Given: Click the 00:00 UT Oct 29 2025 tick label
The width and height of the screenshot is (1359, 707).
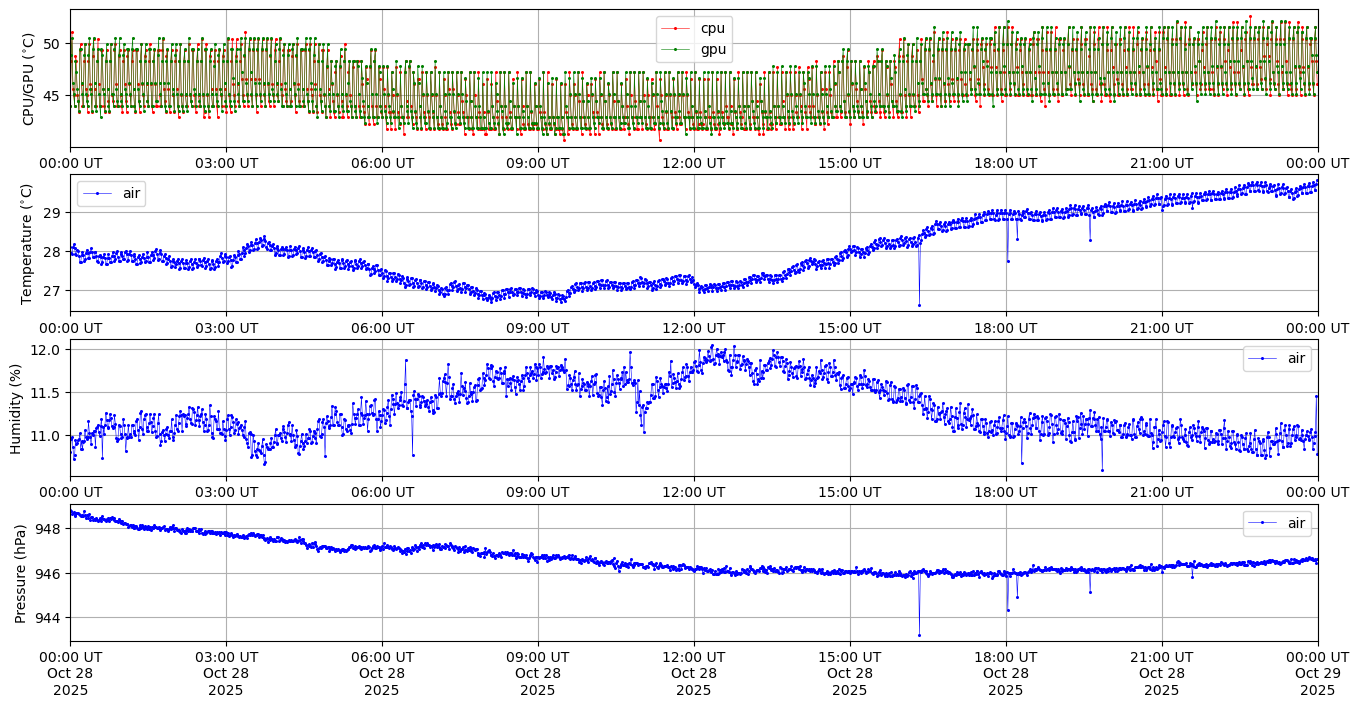Looking at the screenshot, I should [1317, 672].
